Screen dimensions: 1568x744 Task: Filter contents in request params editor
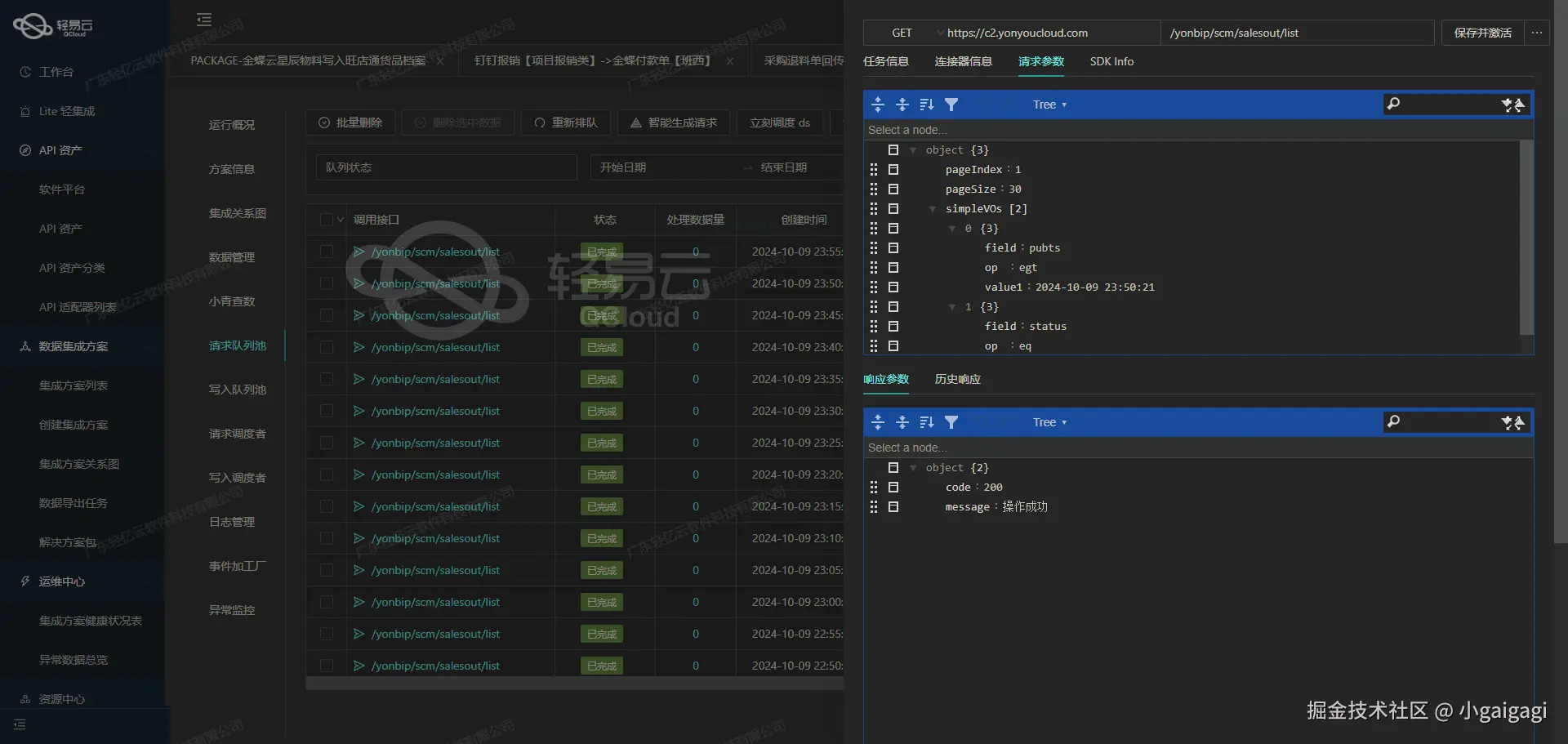coord(951,105)
